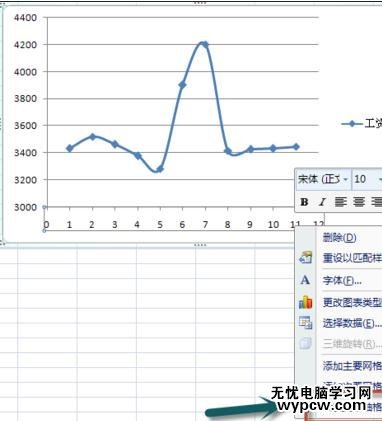Select the data marker at x=6
This screenshot has width=382, height=421.
coord(182,85)
